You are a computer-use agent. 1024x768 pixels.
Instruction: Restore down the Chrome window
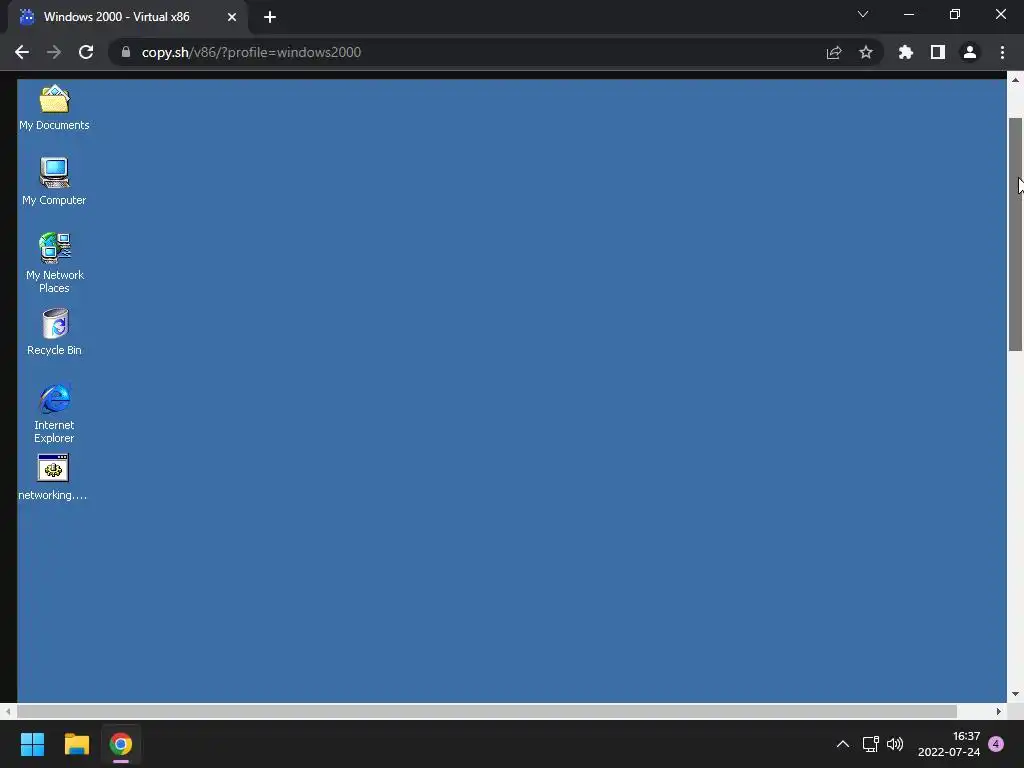pos(955,14)
